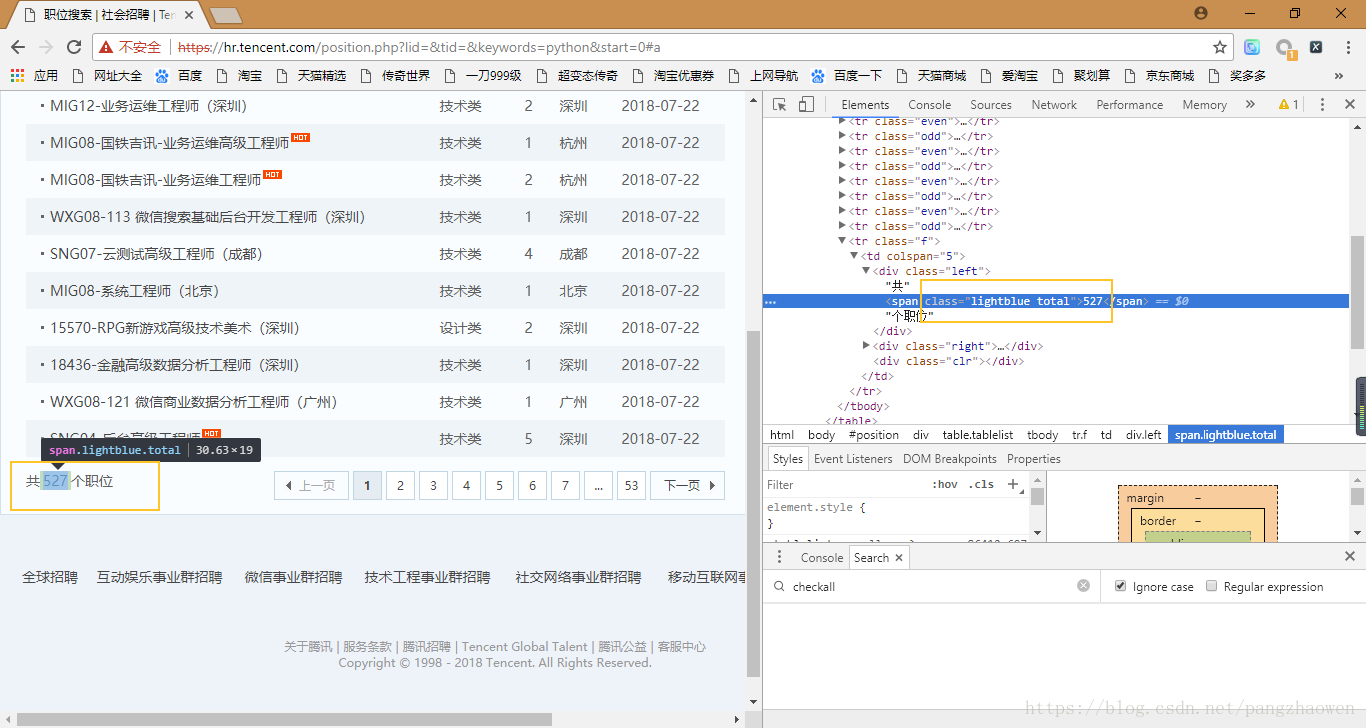Add a new style rule with plus
The height and width of the screenshot is (728, 1366).
click(x=1013, y=484)
